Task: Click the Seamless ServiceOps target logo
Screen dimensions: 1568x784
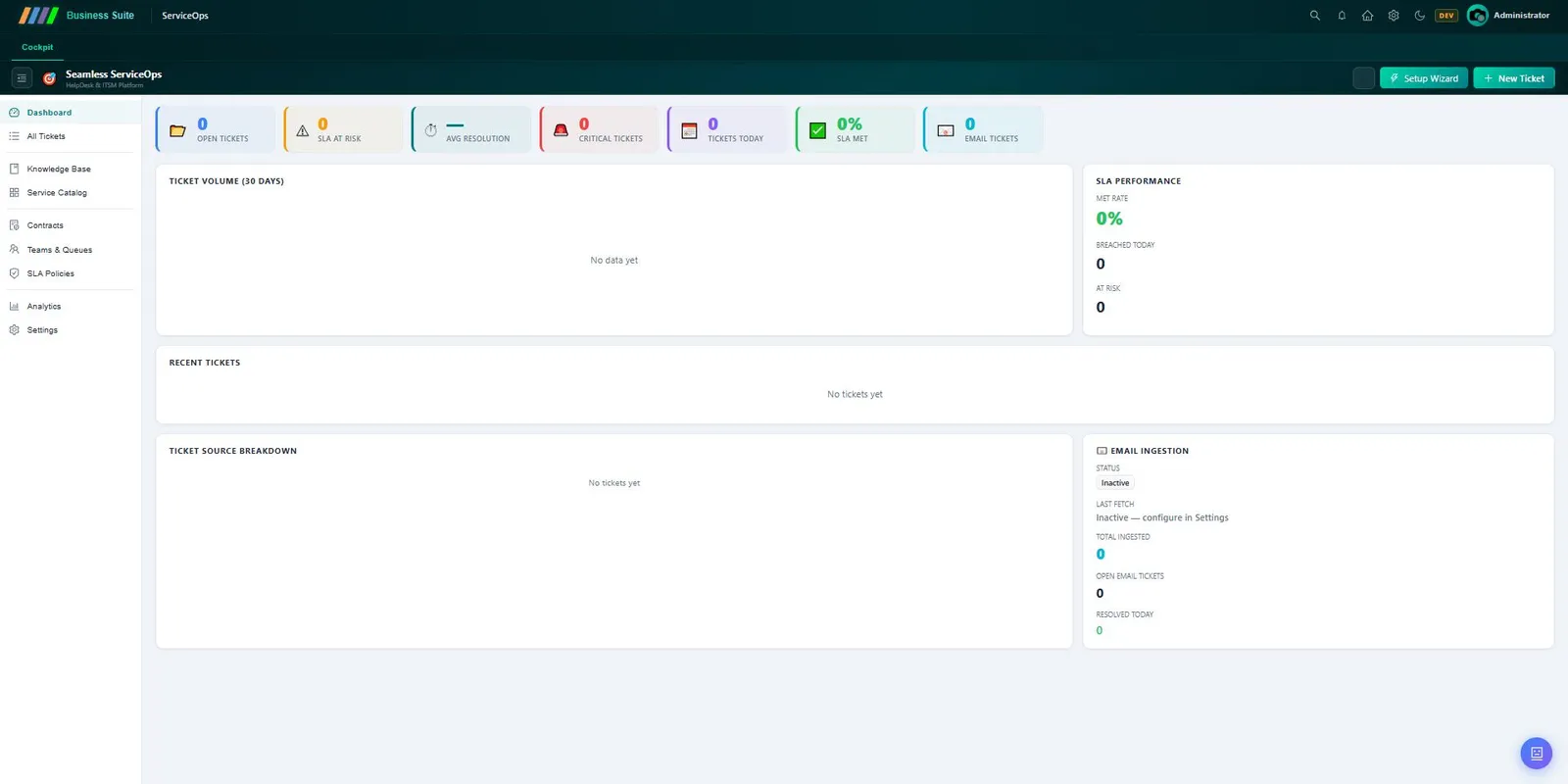Action: click(x=49, y=78)
